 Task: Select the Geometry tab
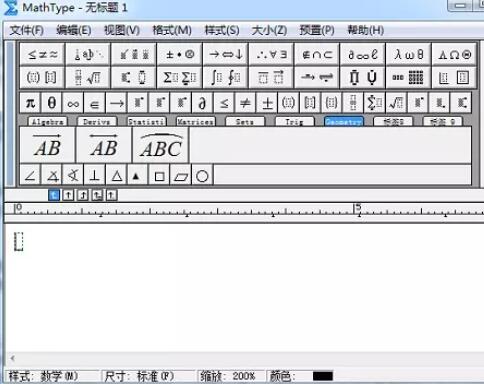(344, 122)
